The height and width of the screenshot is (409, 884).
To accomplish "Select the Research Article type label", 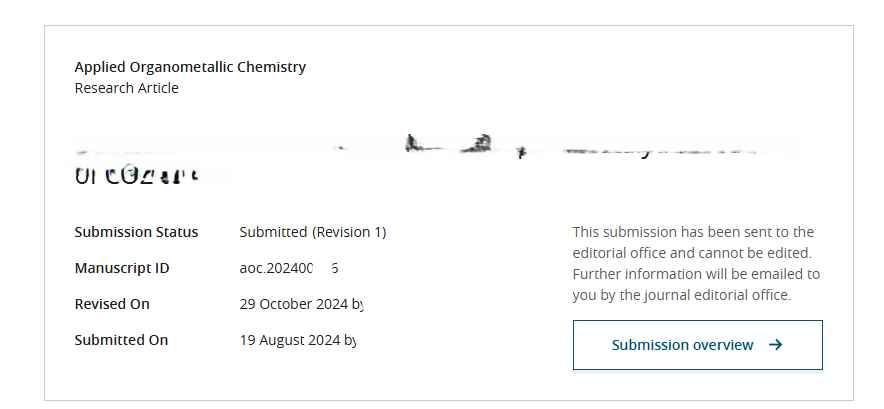I will [x=126, y=88].
